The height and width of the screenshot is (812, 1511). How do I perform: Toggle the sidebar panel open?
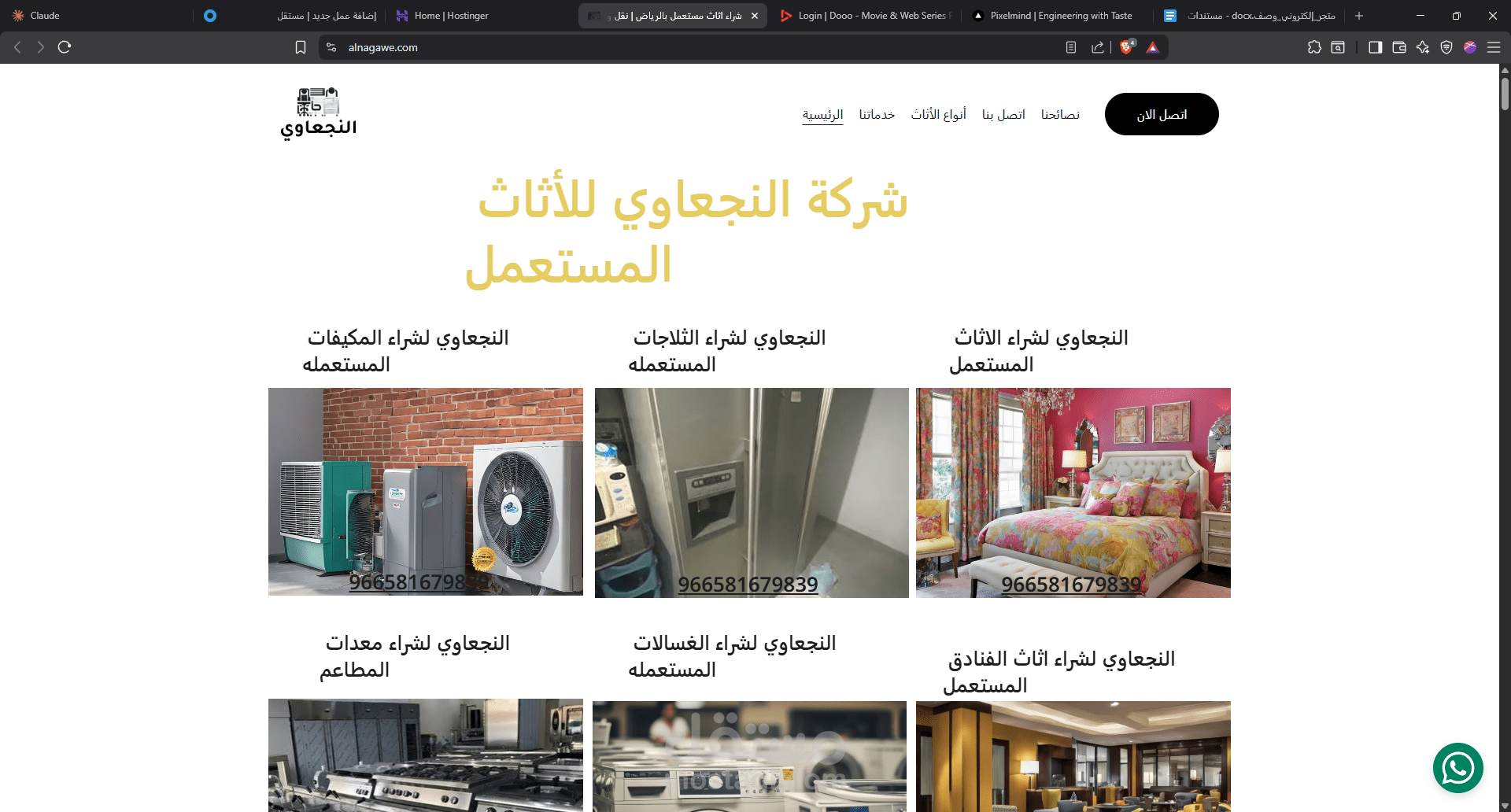[x=1376, y=47]
